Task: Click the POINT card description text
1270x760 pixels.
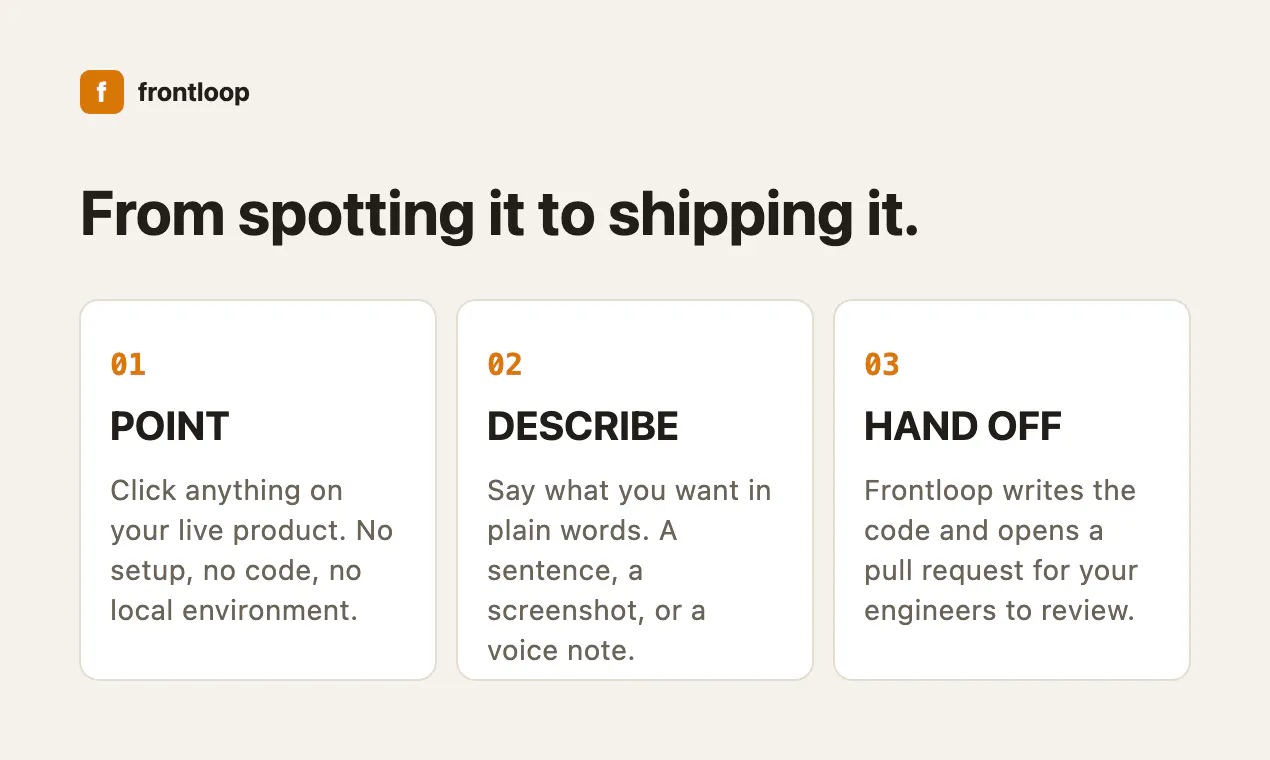Action: 252,551
